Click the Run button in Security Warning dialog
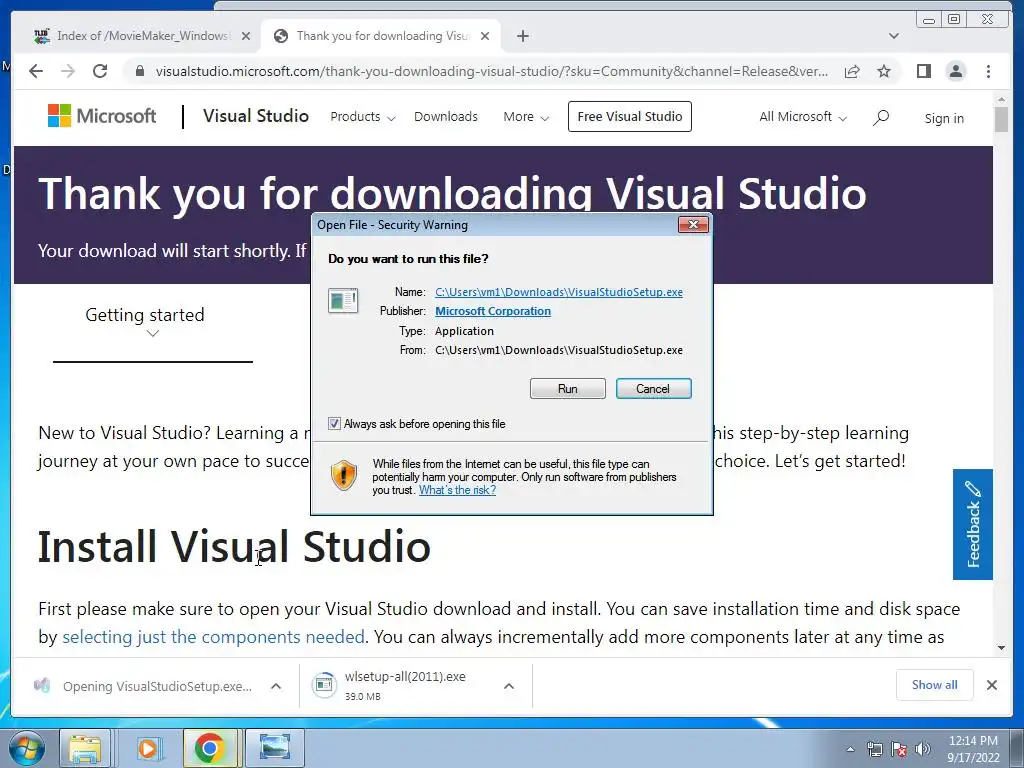This screenshot has height=768, width=1024. pos(568,389)
